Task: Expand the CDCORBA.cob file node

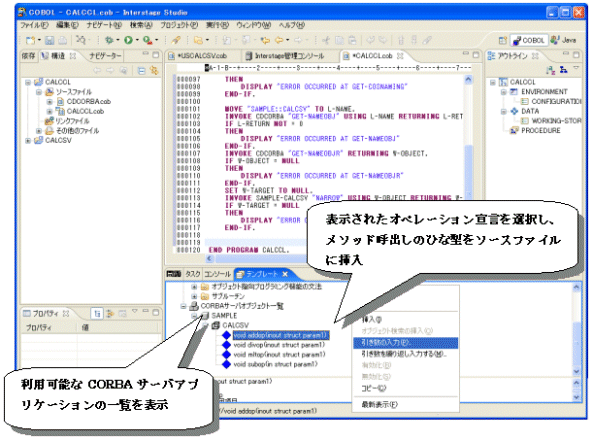Action: tap(50, 102)
